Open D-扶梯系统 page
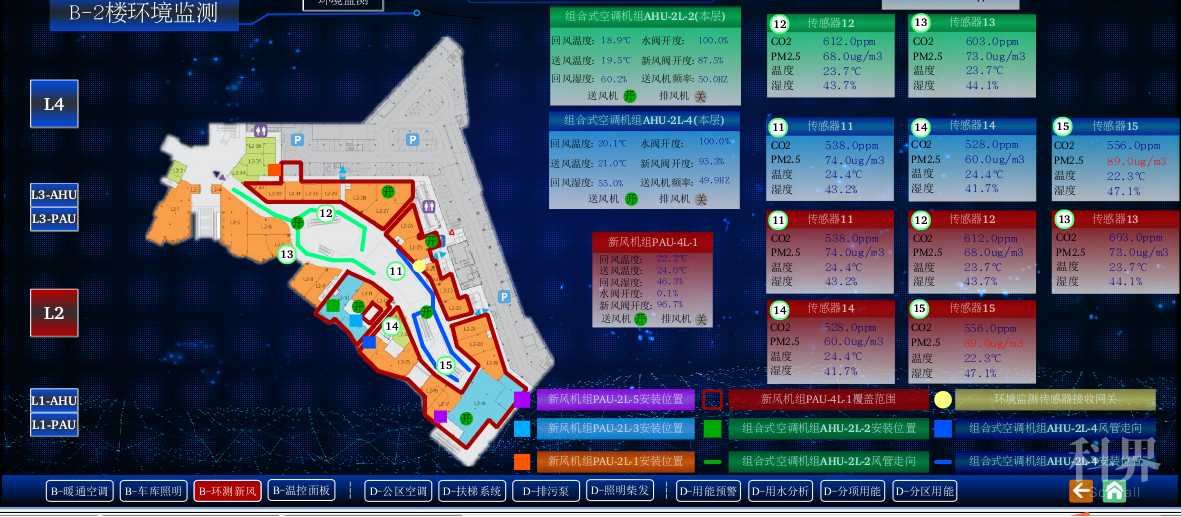1181x517 pixels. [472, 491]
